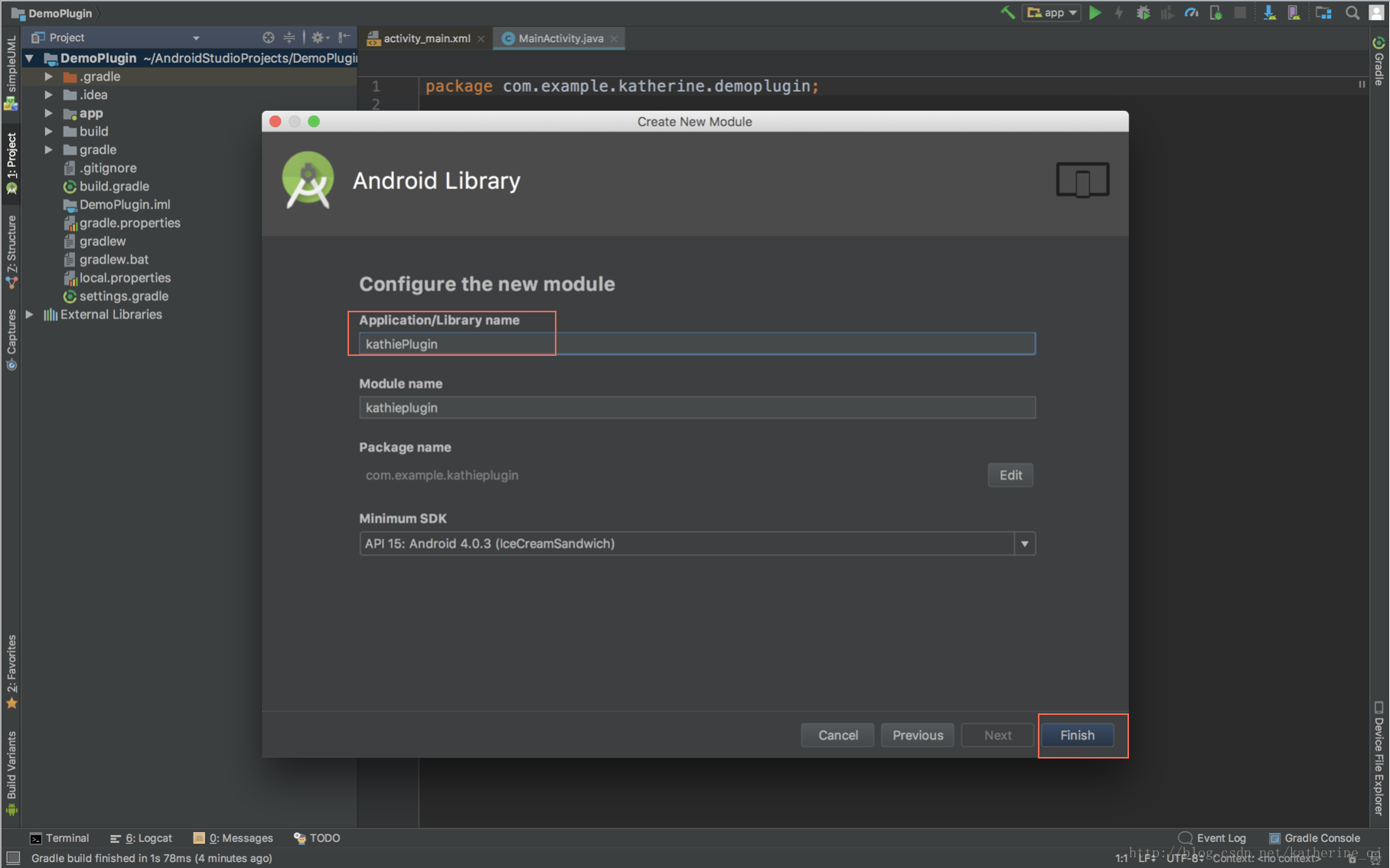This screenshot has height=868, width=1390.
Task: Expand the app module folder
Action: [x=48, y=113]
